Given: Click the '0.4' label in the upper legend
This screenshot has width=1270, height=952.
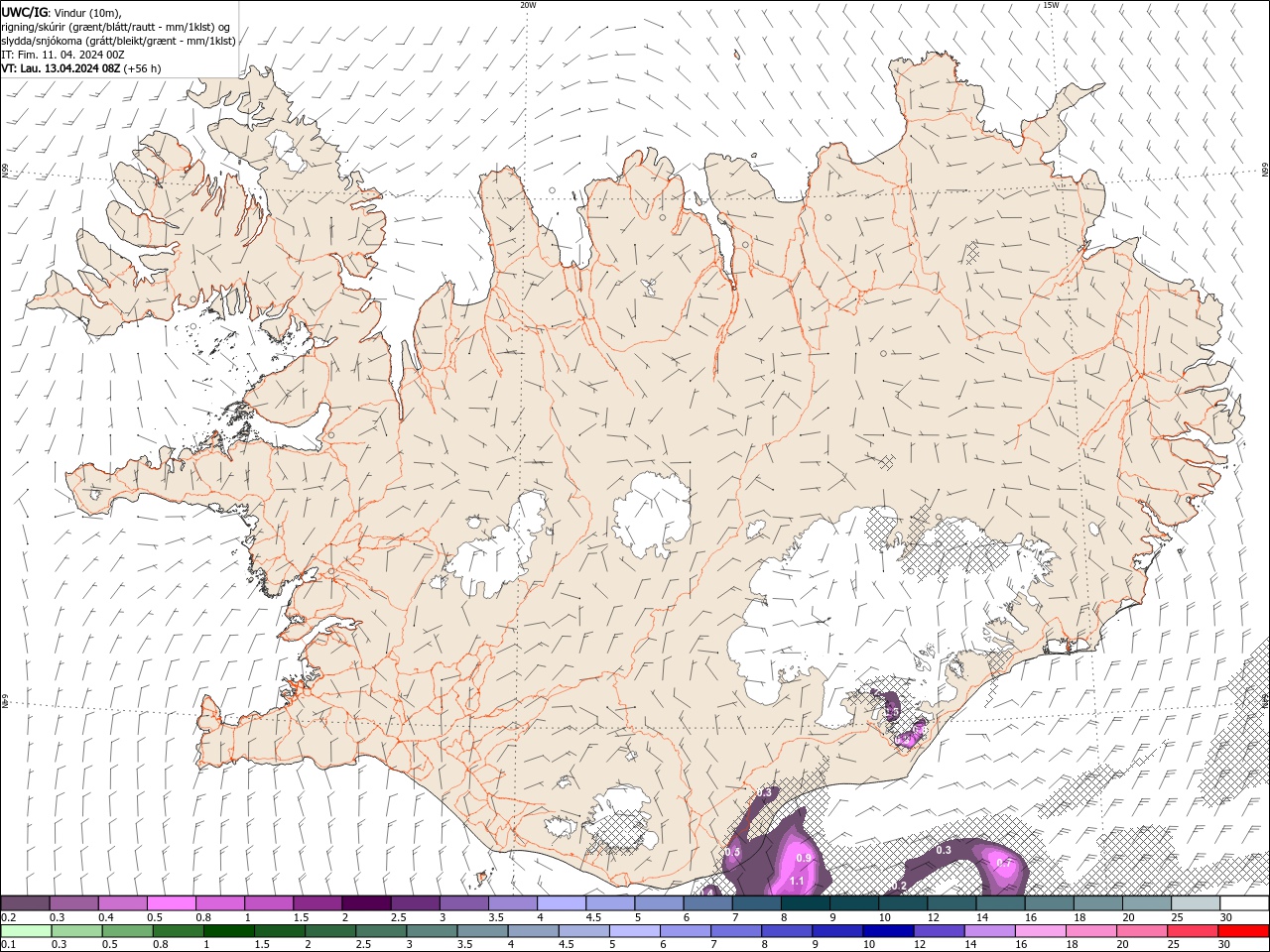Looking at the screenshot, I should pos(106,917).
